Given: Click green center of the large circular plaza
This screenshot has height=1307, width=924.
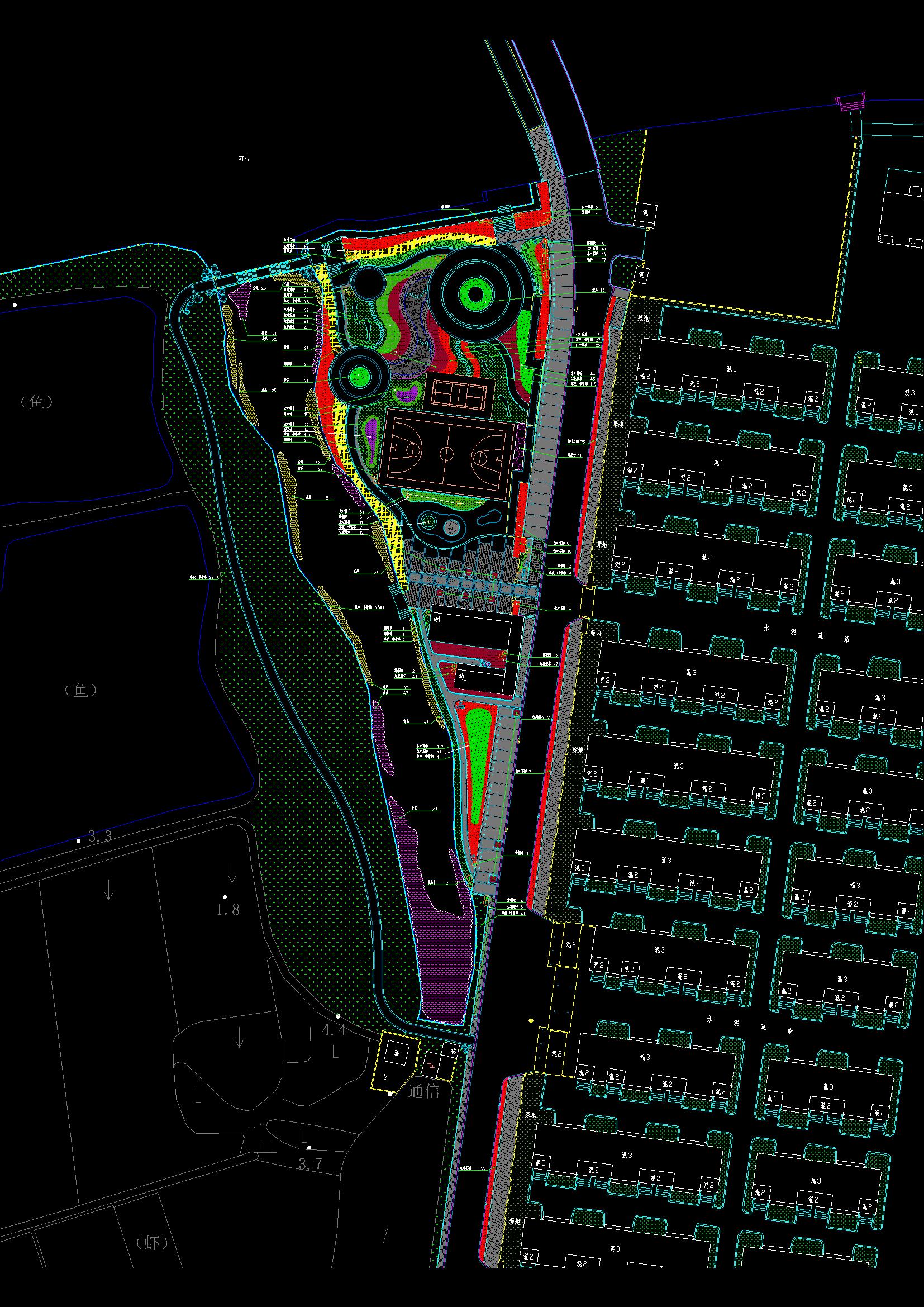Looking at the screenshot, I should click(x=475, y=294).
